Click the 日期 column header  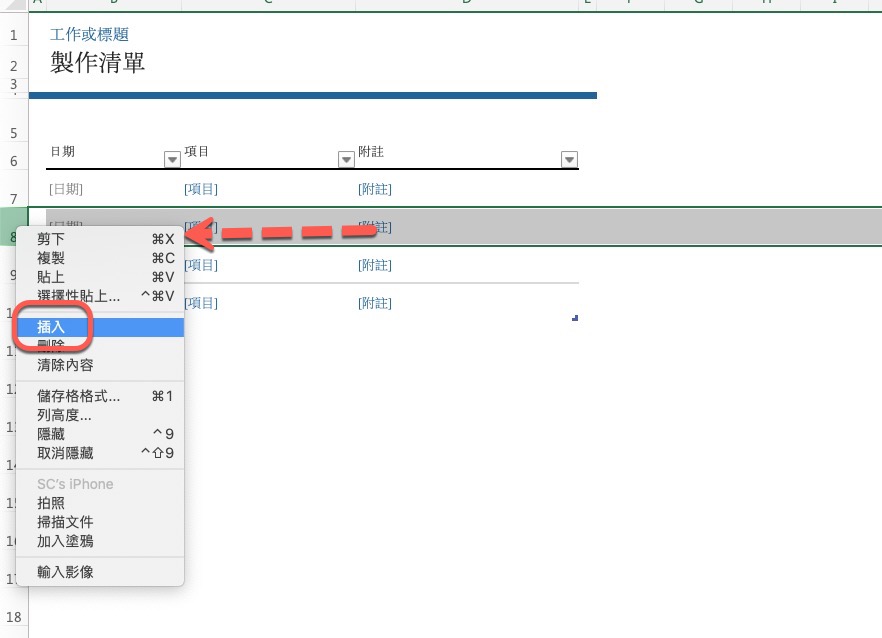tap(62, 151)
